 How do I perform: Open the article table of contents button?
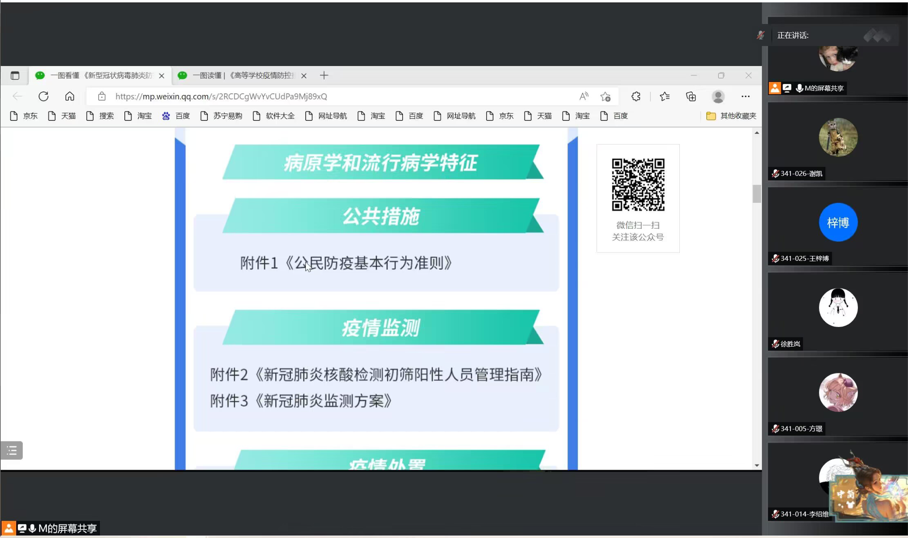[11, 451]
